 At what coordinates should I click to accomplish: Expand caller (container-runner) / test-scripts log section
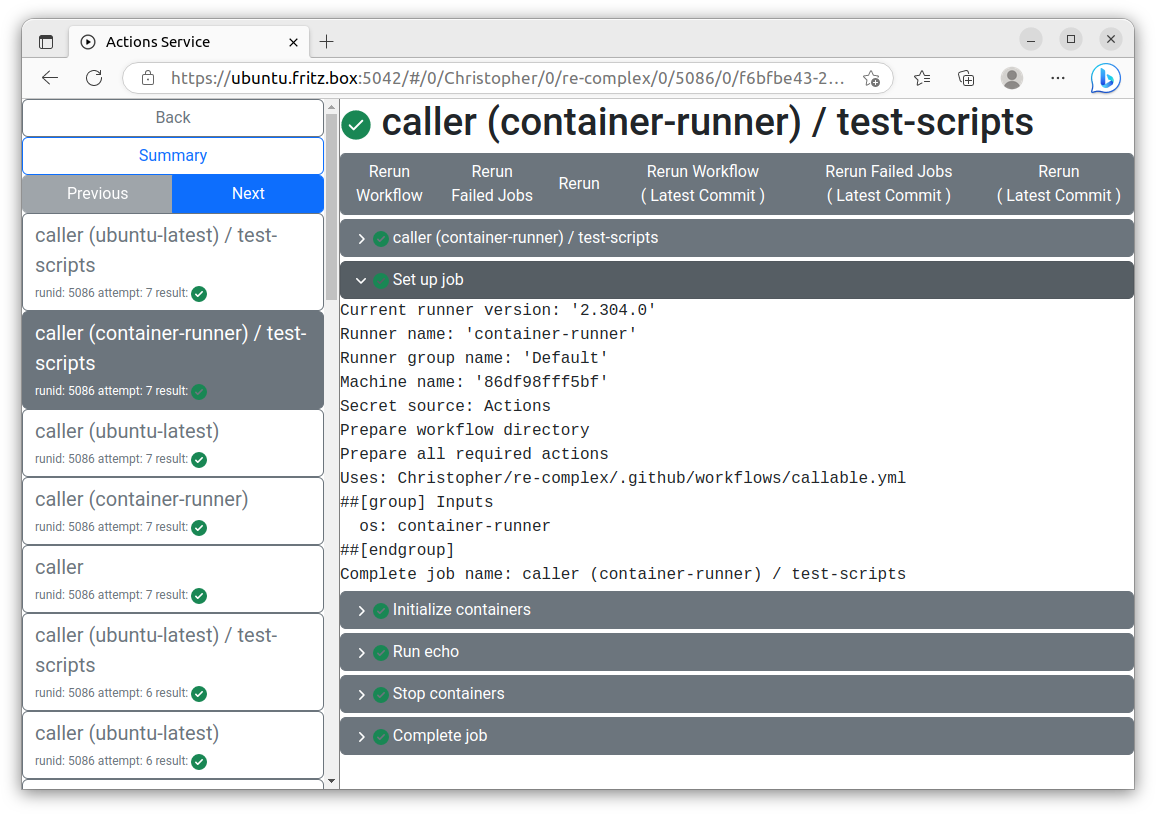coord(737,238)
